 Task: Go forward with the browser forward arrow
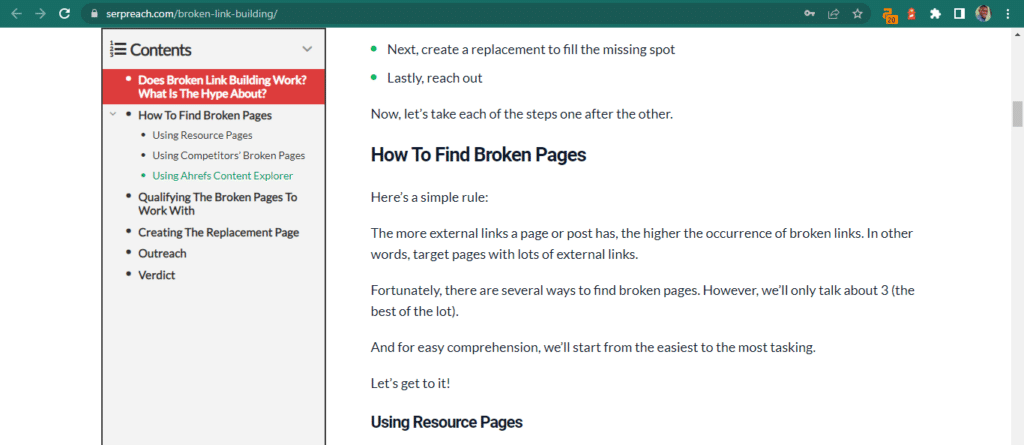tap(40, 14)
